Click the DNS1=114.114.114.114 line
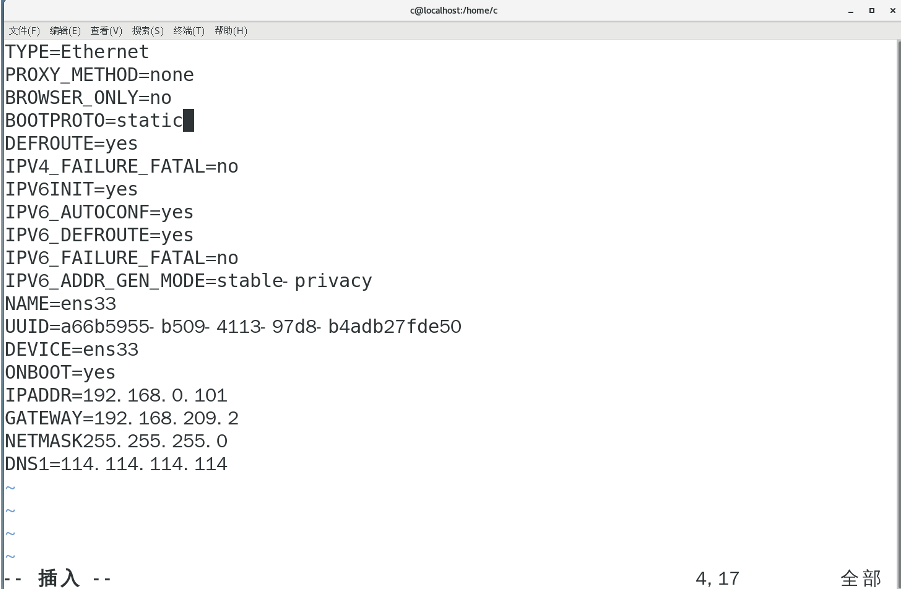The height and width of the screenshot is (590, 902). (x=115, y=464)
